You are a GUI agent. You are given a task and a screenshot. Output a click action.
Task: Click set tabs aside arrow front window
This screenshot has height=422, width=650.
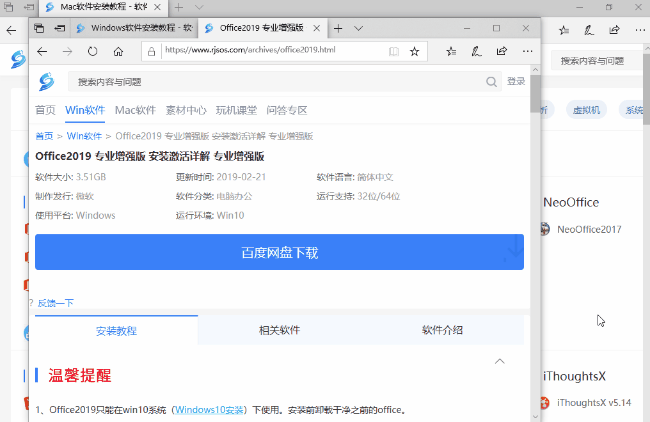click(x=60, y=28)
